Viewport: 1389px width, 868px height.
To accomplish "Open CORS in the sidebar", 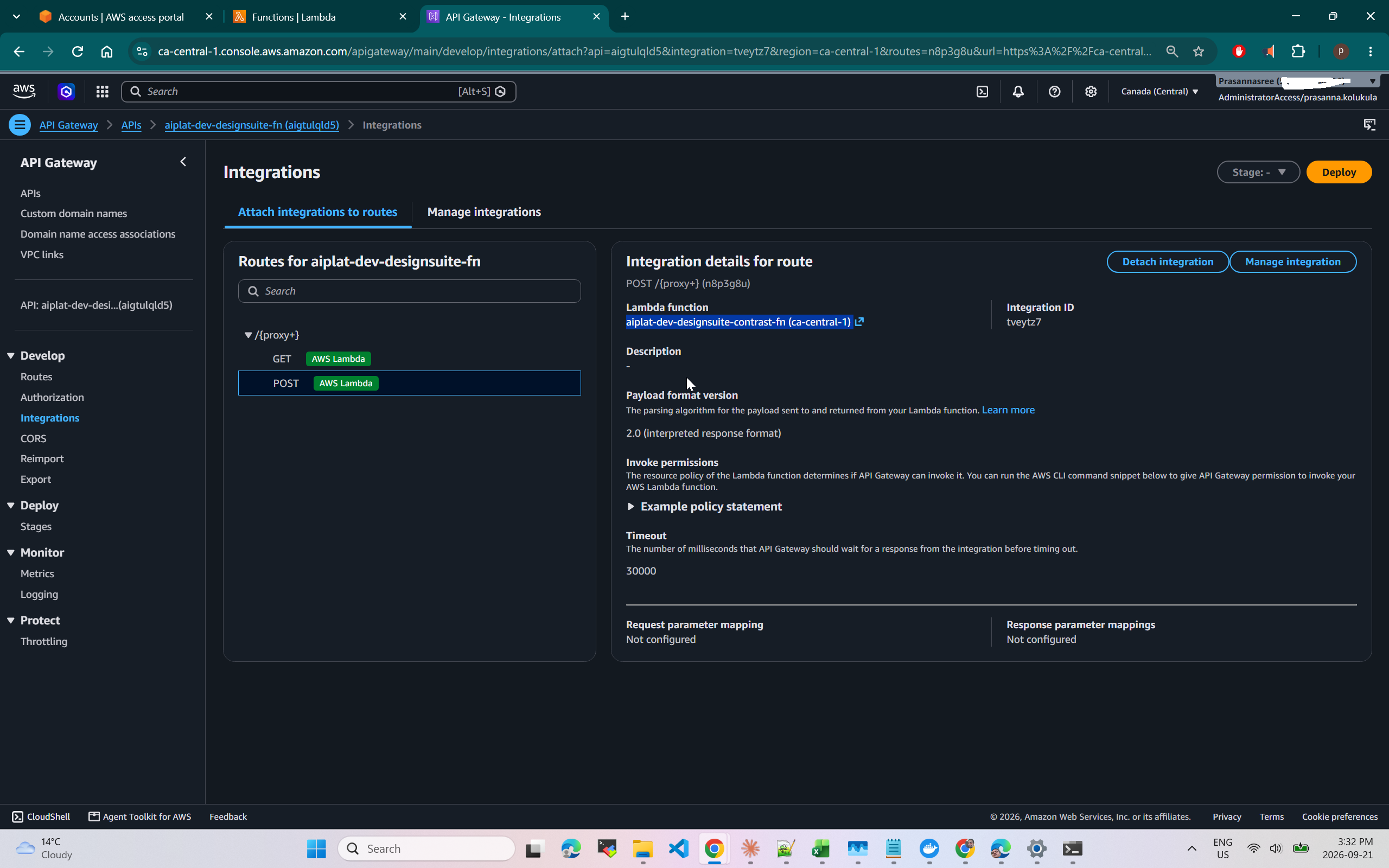I will [x=33, y=438].
